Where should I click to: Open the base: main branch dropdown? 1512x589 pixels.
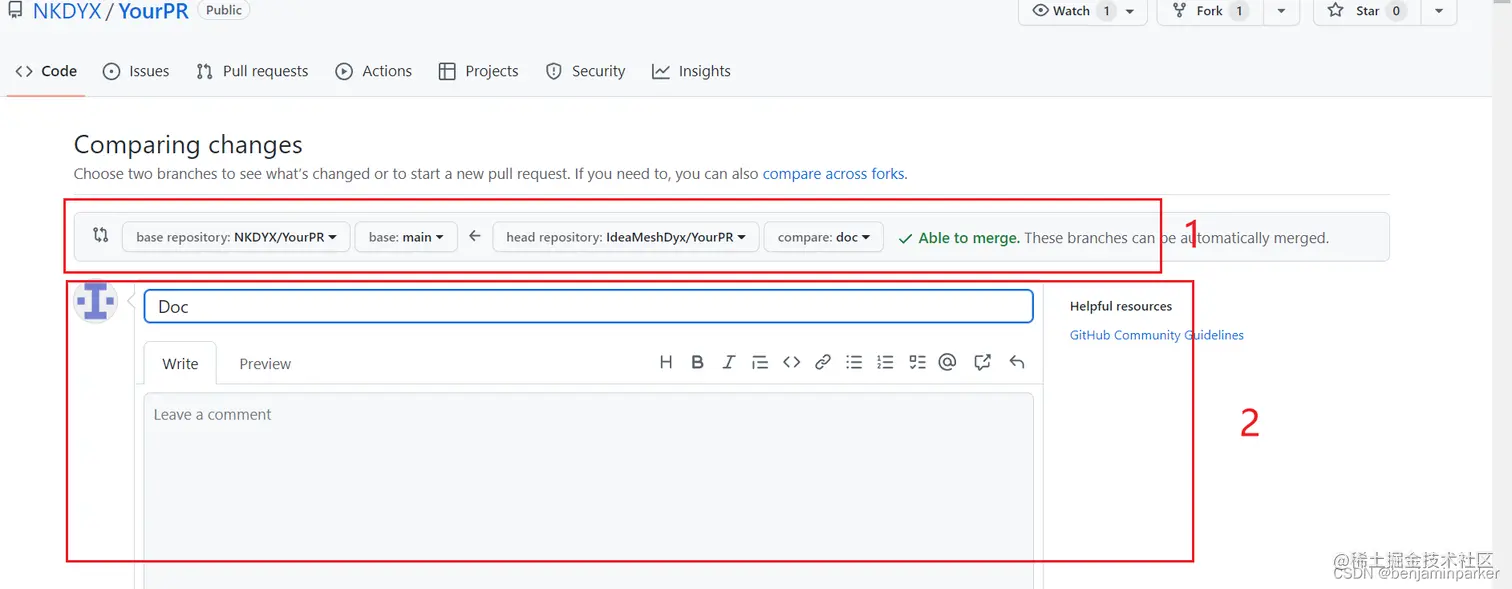406,237
